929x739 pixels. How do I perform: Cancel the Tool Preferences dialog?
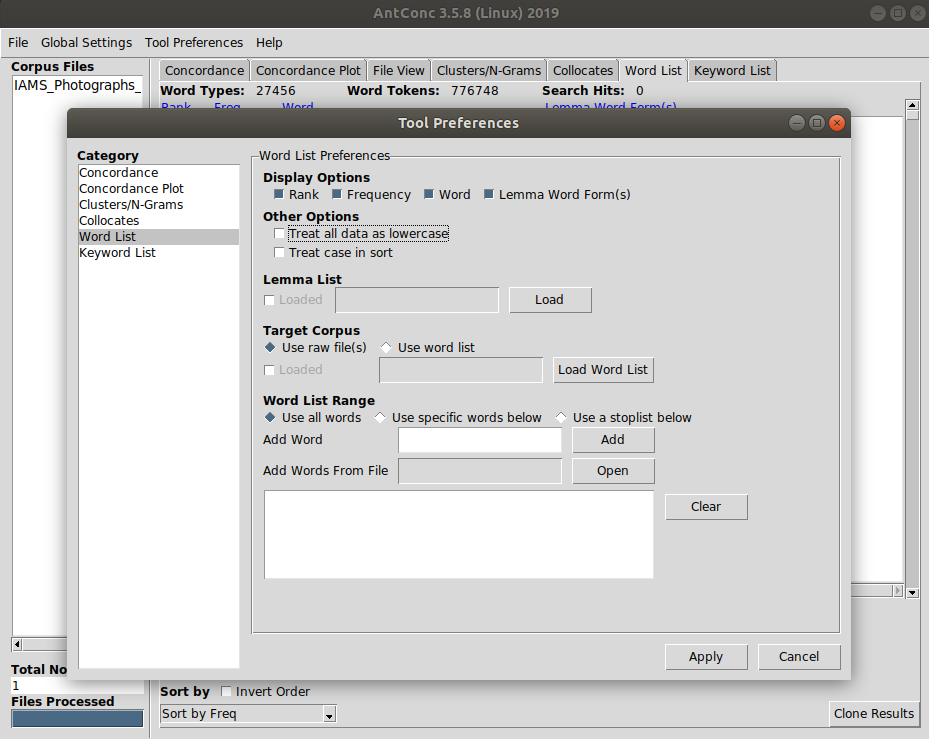(799, 657)
